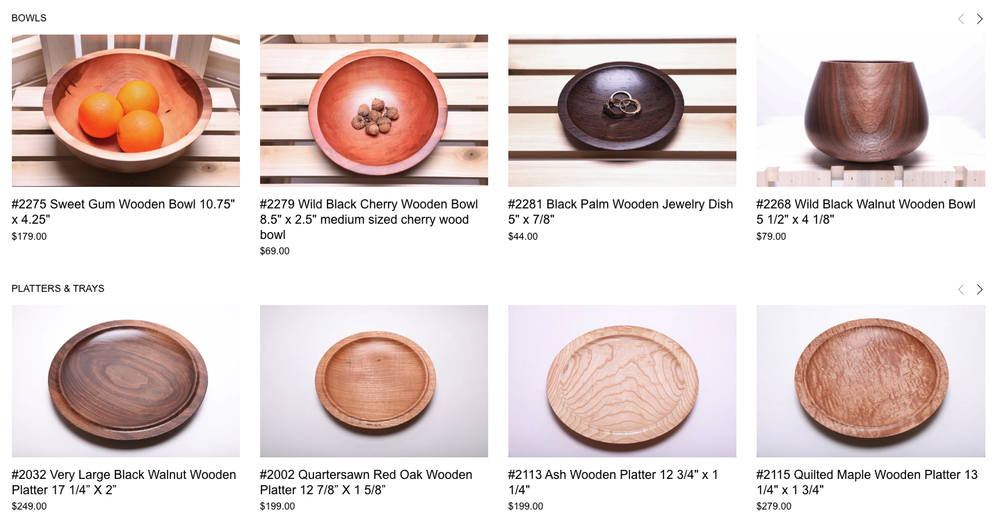View the Black Palm jewelry dish image
Screen dimensions: 1000x526
622,110
